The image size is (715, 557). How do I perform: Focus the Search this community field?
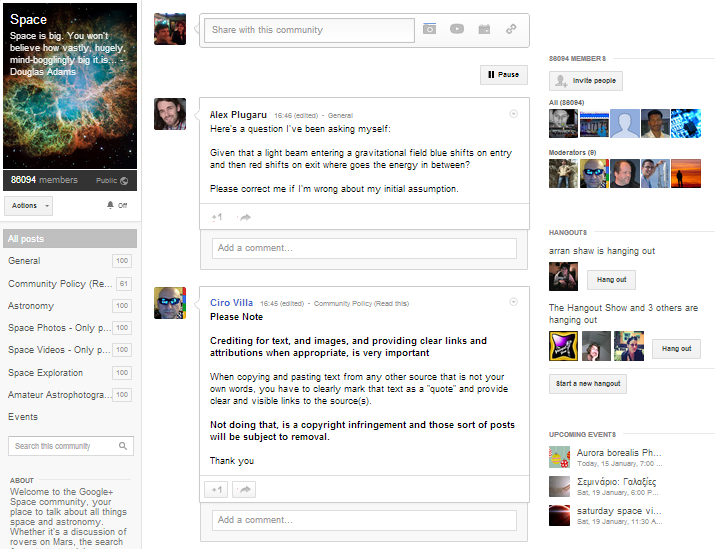coord(71,446)
